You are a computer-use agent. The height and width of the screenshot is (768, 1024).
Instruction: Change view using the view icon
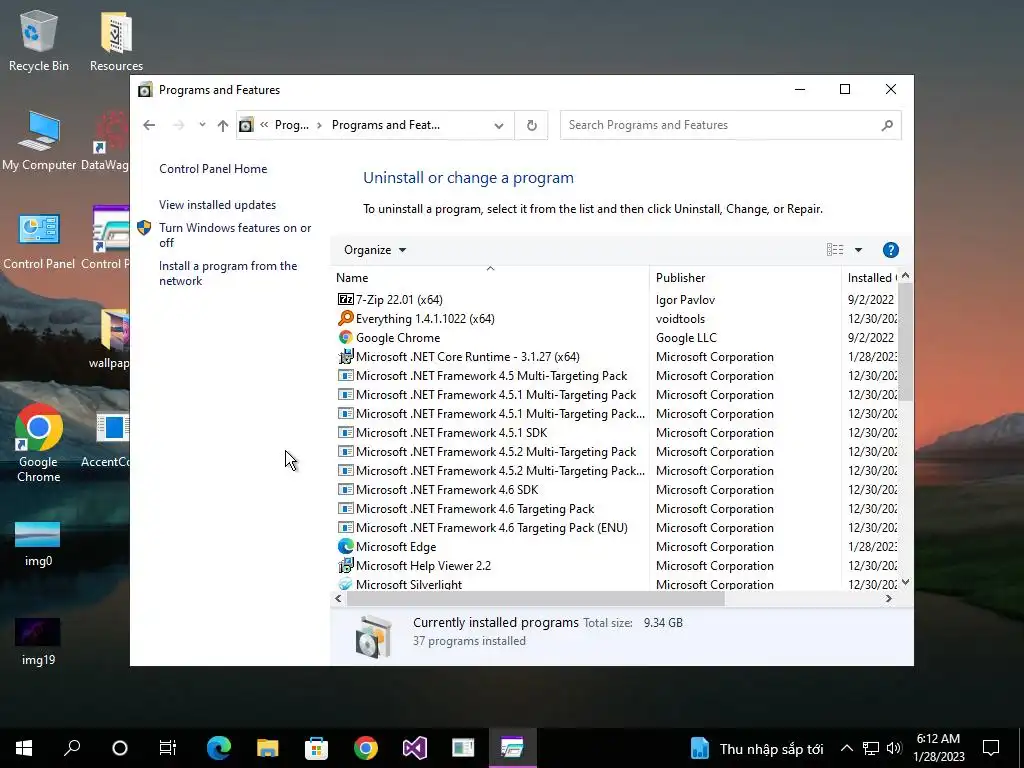coord(835,250)
